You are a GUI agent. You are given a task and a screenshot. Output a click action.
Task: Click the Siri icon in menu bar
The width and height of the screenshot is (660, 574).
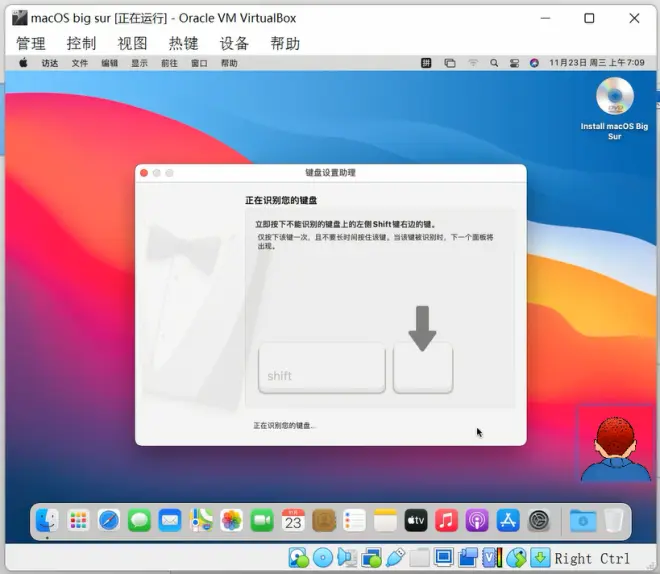[x=534, y=63]
